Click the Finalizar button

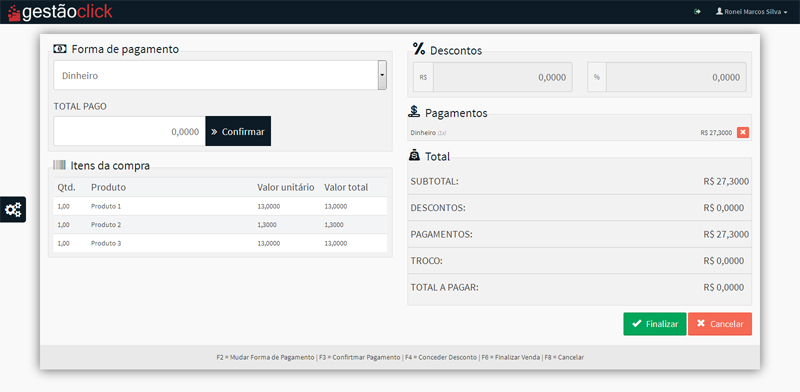655,324
